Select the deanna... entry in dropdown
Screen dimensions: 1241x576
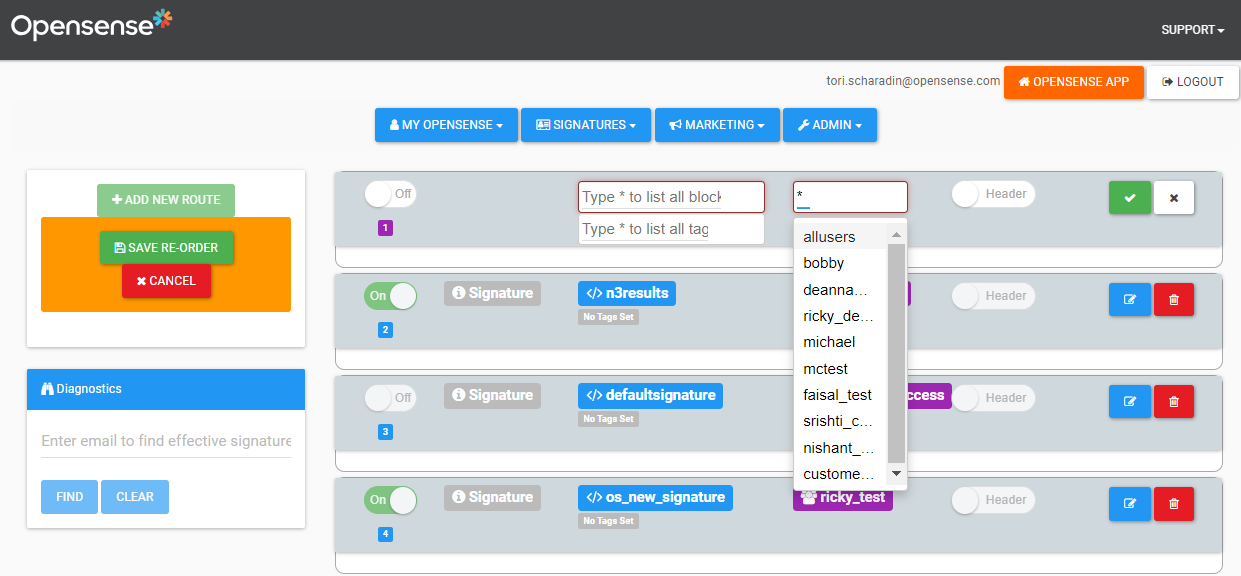click(840, 290)
